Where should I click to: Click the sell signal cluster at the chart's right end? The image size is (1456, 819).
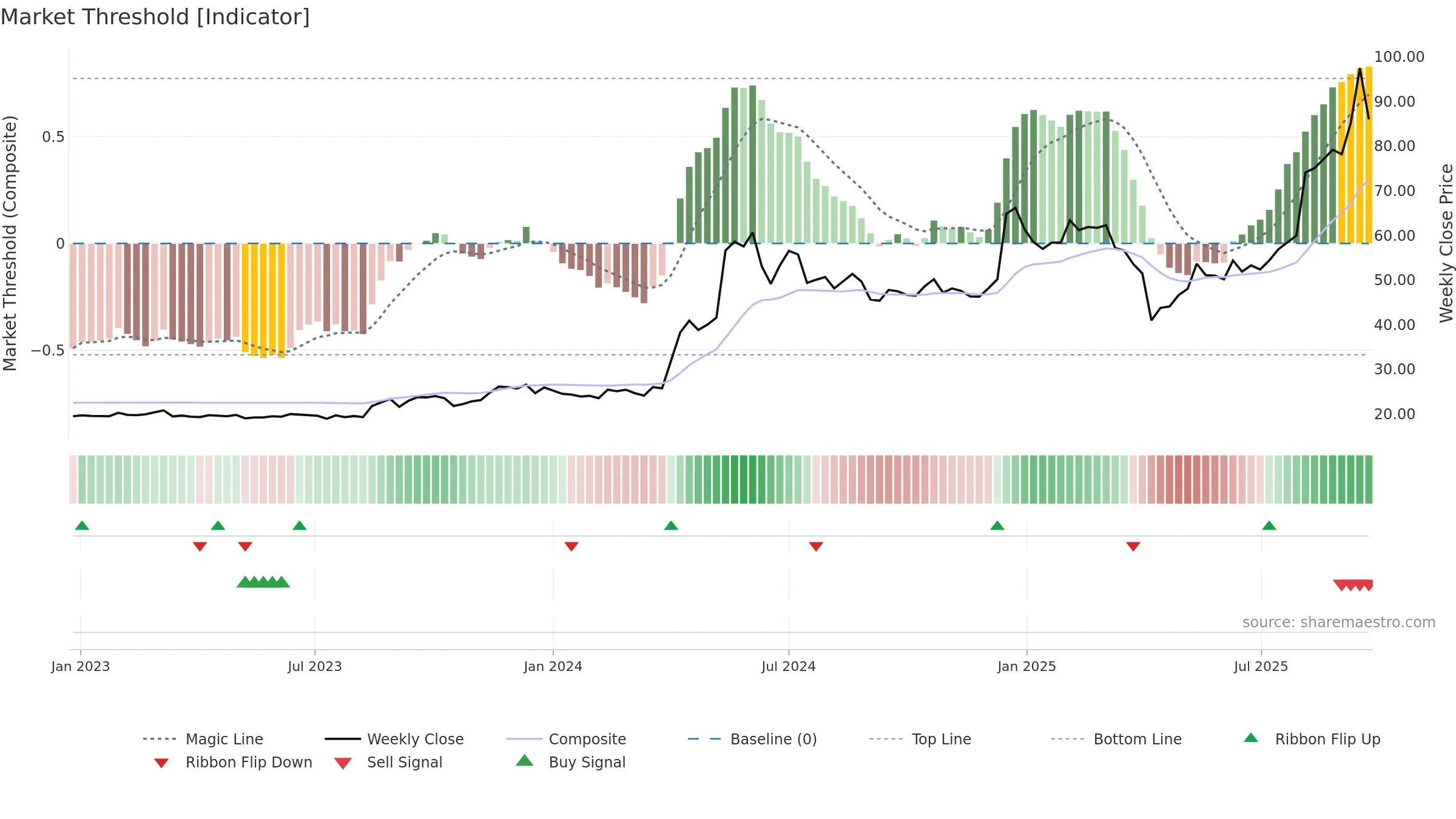[x=1353, y=585]
